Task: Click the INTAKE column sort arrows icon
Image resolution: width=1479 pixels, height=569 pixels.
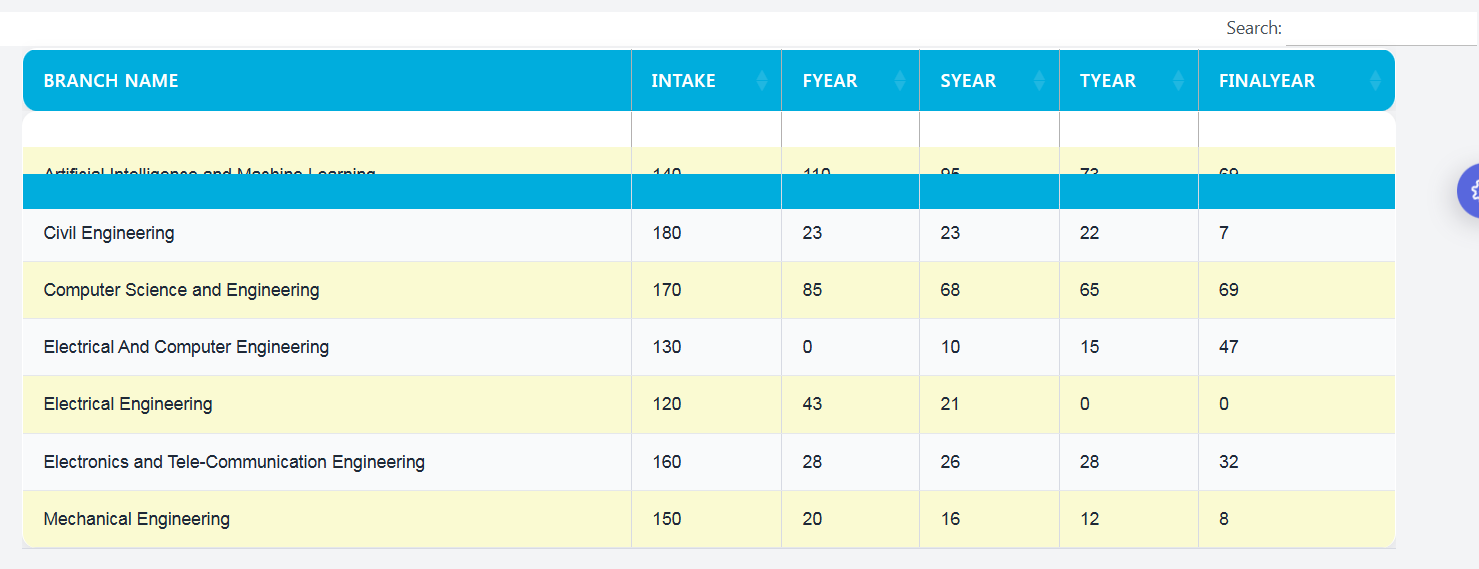Action: coord(762,81)
